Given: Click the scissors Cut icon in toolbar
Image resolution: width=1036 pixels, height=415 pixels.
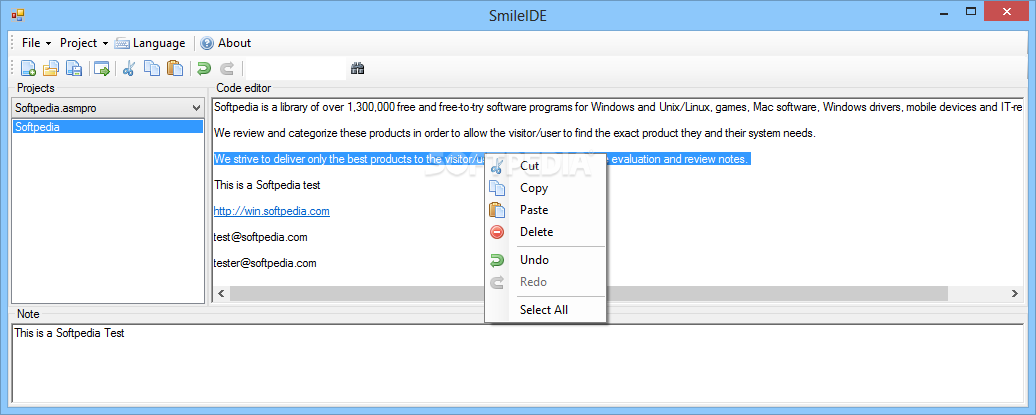Looking at the screenshot, I should click(129, 68).
